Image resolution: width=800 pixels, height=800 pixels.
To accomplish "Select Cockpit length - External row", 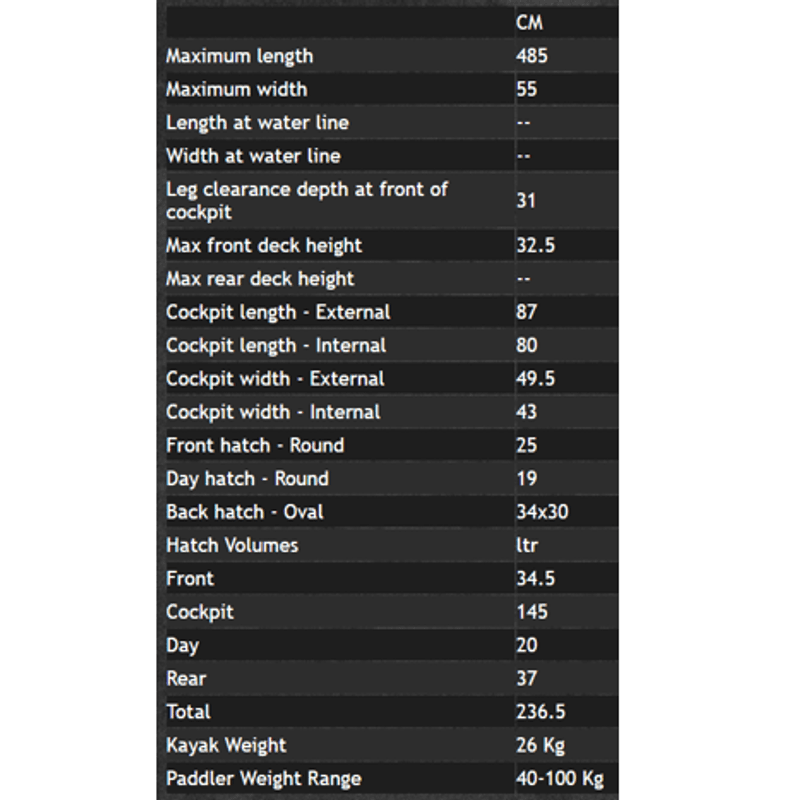I will 392,312.
